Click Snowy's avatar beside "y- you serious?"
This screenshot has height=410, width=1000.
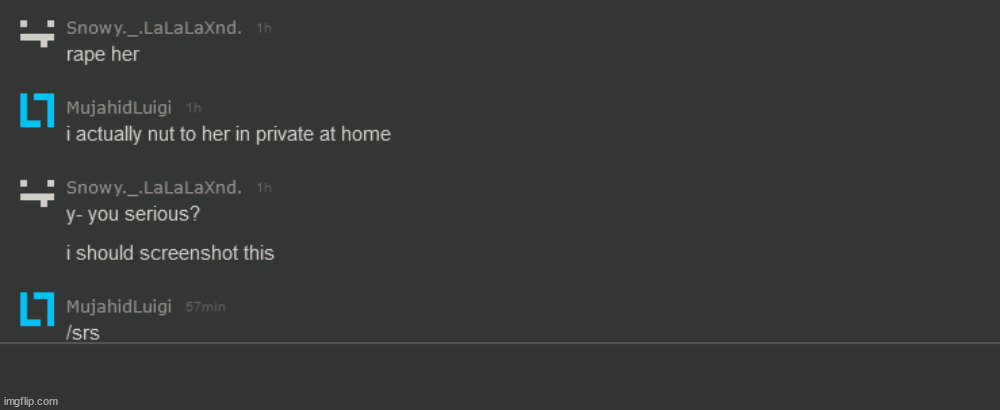point(36,192)
